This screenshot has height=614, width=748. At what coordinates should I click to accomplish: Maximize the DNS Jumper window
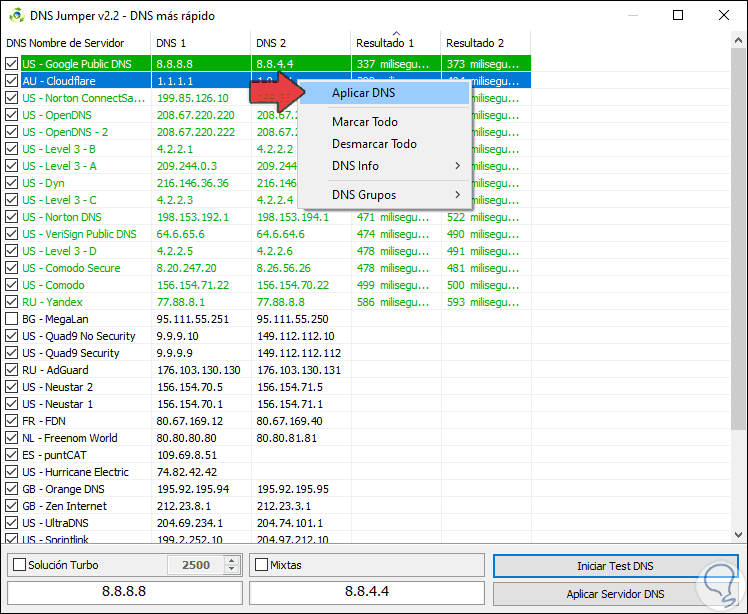(x=678, y=16)
